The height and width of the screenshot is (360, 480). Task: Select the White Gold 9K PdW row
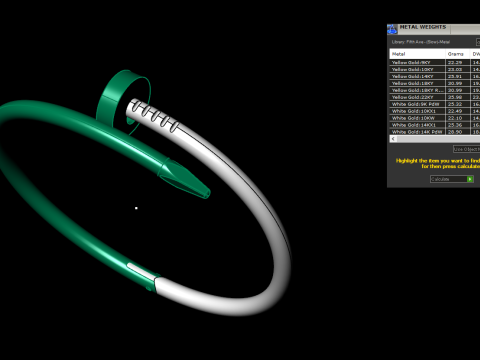click(435, 104)
